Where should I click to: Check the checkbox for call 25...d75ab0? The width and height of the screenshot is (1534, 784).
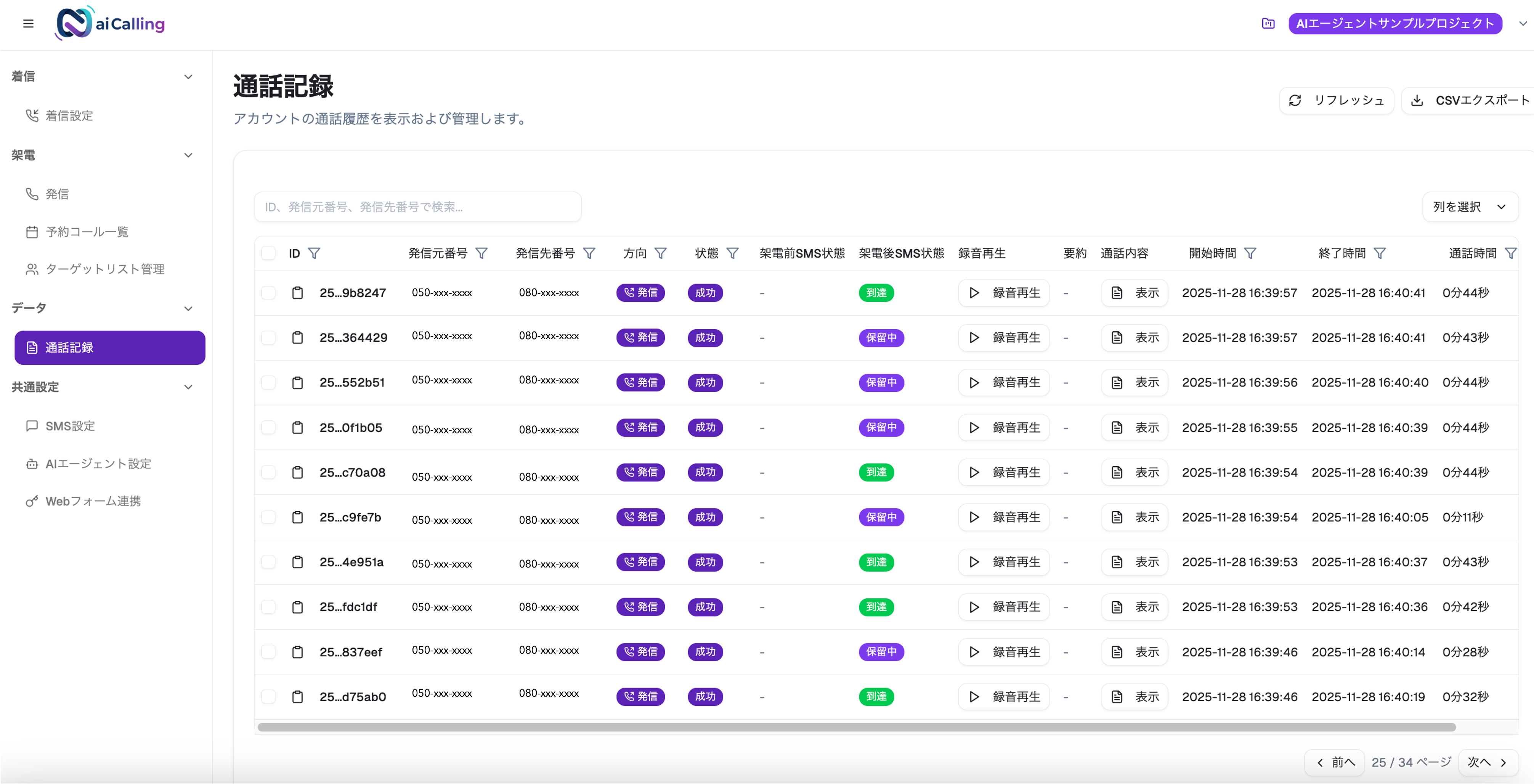[269, 696]
